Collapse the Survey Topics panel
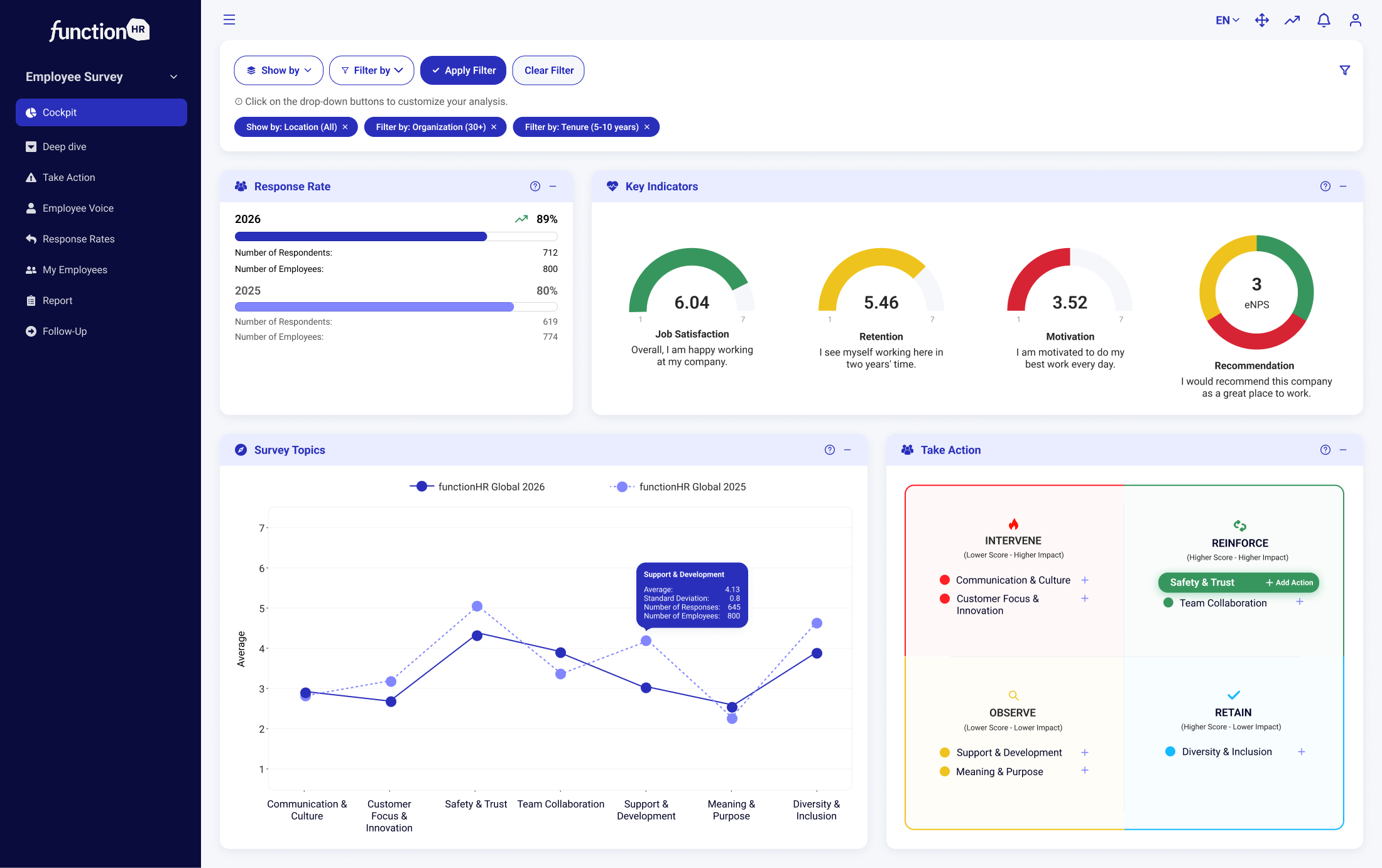This screenshot has height=868, width=1382. (x=847, y=450)
